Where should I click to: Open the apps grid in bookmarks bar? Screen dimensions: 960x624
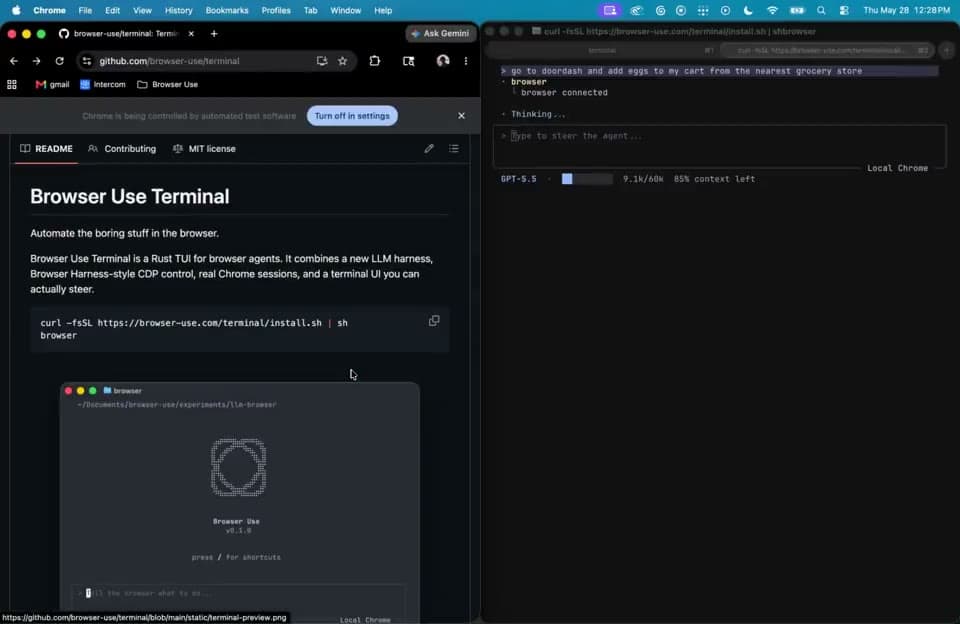12,85
